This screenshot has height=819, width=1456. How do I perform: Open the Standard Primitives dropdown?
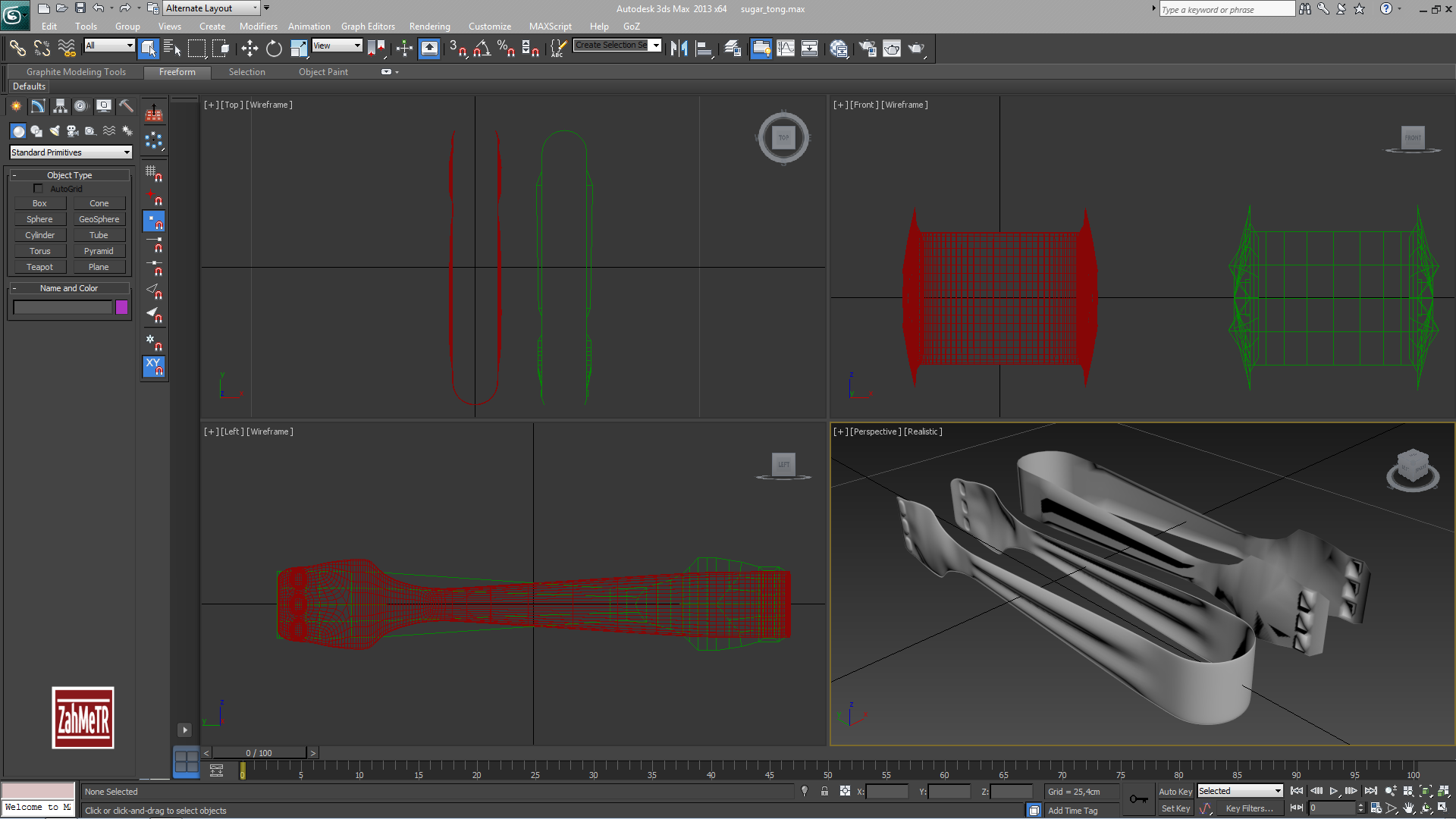(71, 152)
